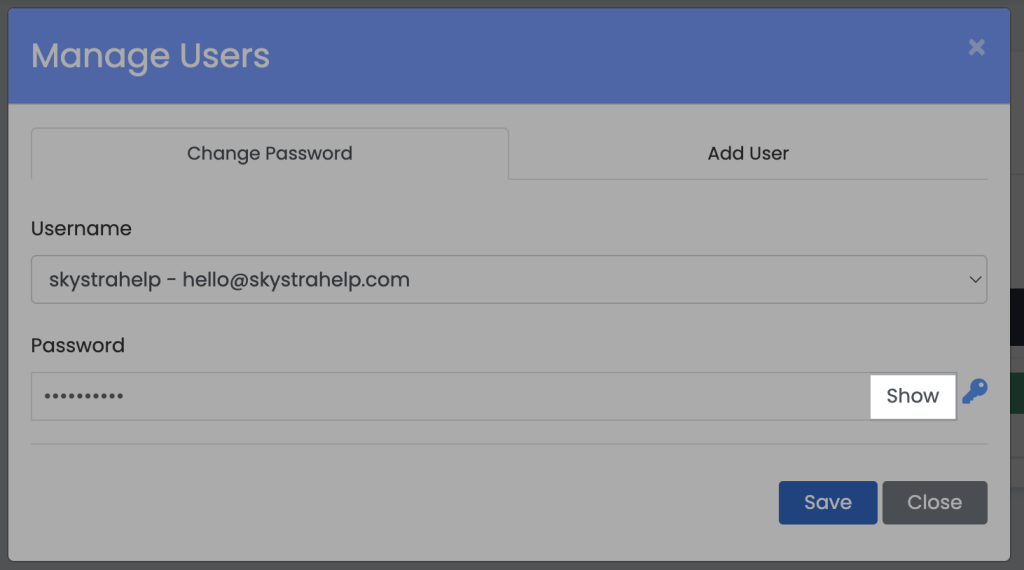Image resolution: width=1024 pixels, height=570 pixels.
Task: Show the hidden password
Action: point(912,396)
